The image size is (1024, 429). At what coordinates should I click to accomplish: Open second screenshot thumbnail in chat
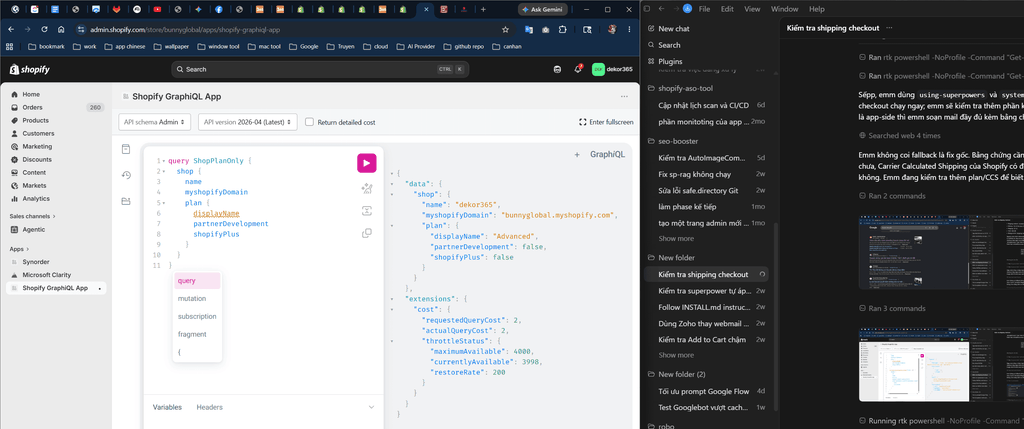[940, 364]
